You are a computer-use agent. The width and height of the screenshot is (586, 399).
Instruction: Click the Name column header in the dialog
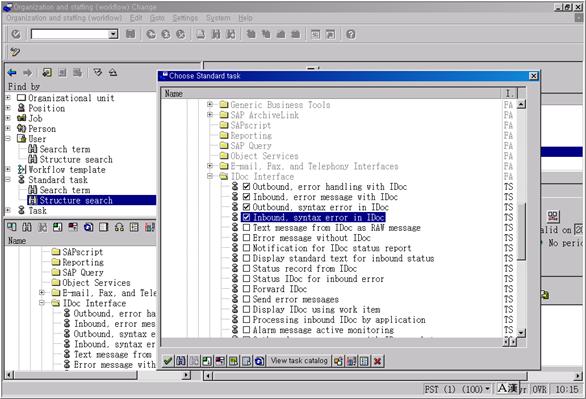coord(331,93)
